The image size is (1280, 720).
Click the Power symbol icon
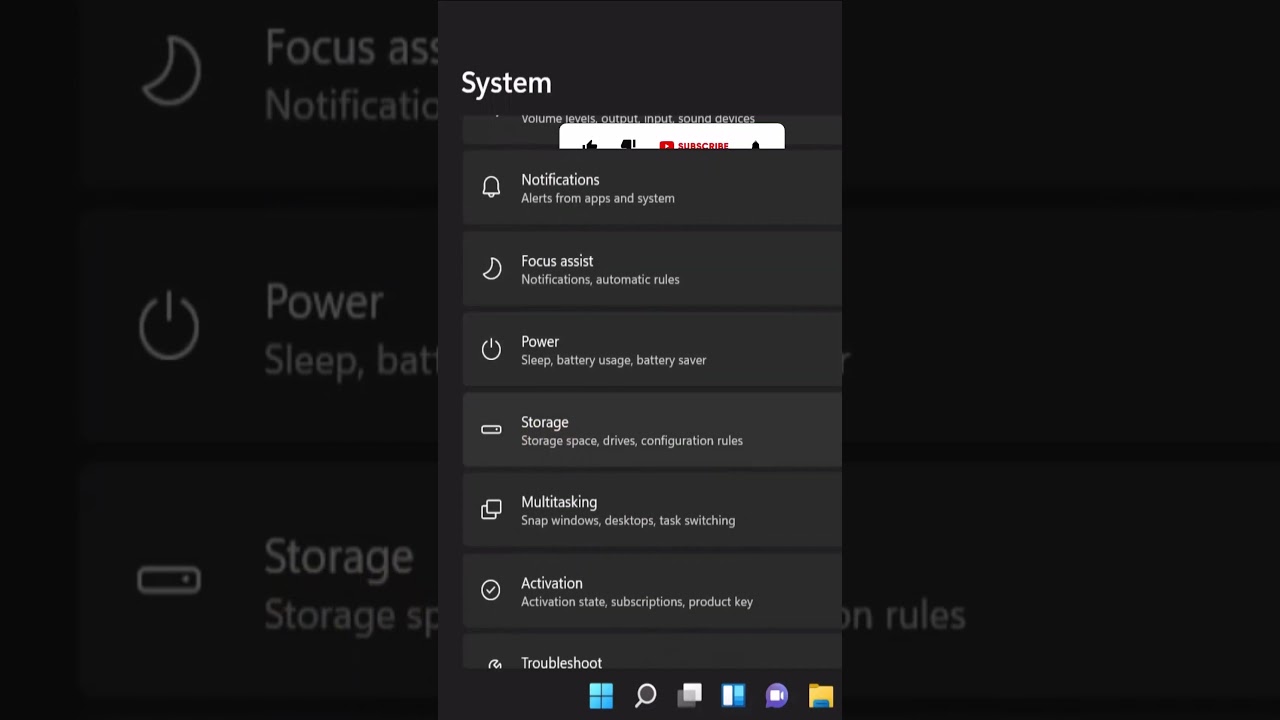[491, 349]
